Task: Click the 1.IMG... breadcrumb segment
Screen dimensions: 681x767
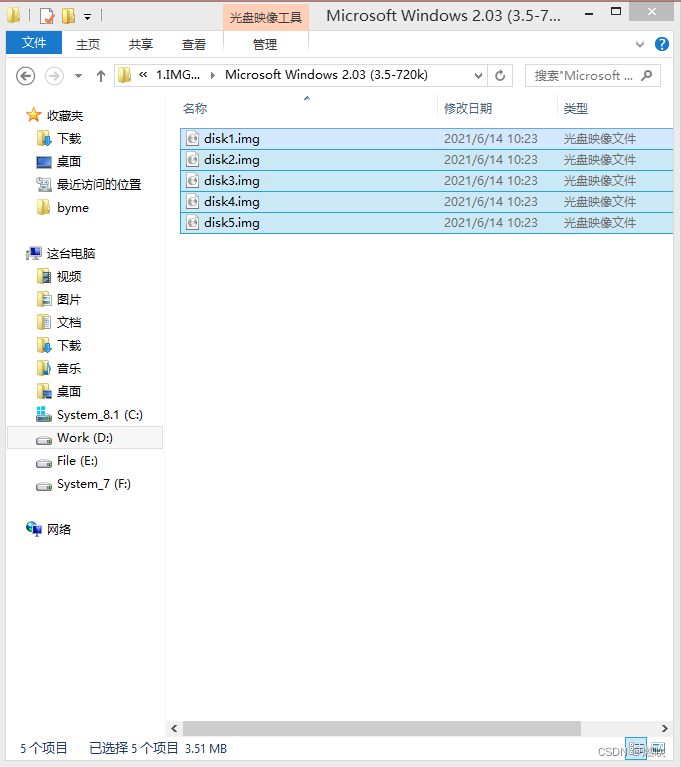Action: (178, 75)
